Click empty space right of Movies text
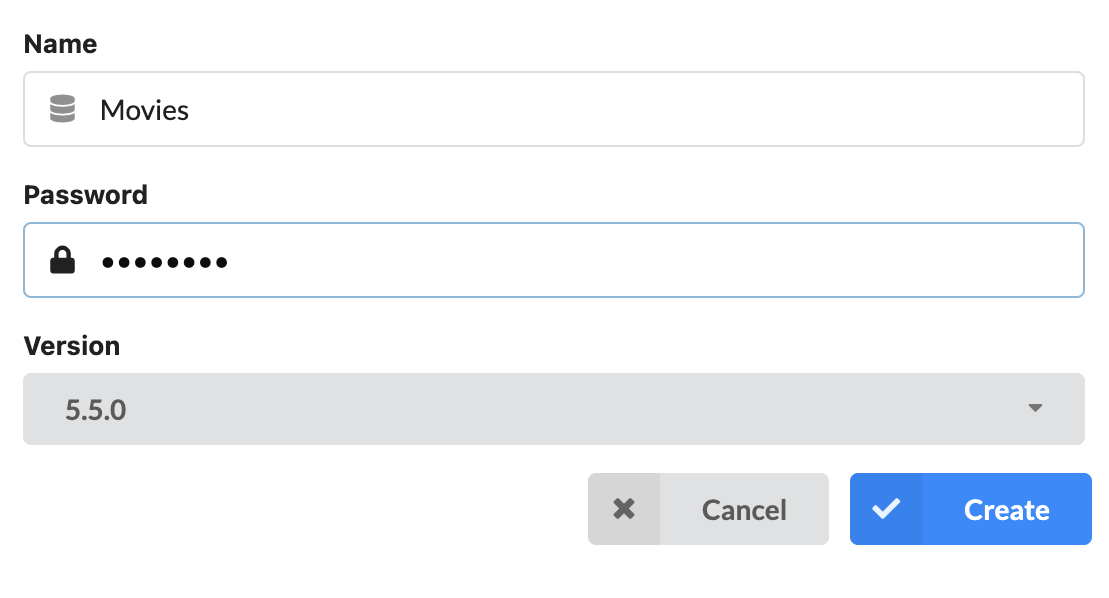The image size is (1109, 598). point(640,110)
